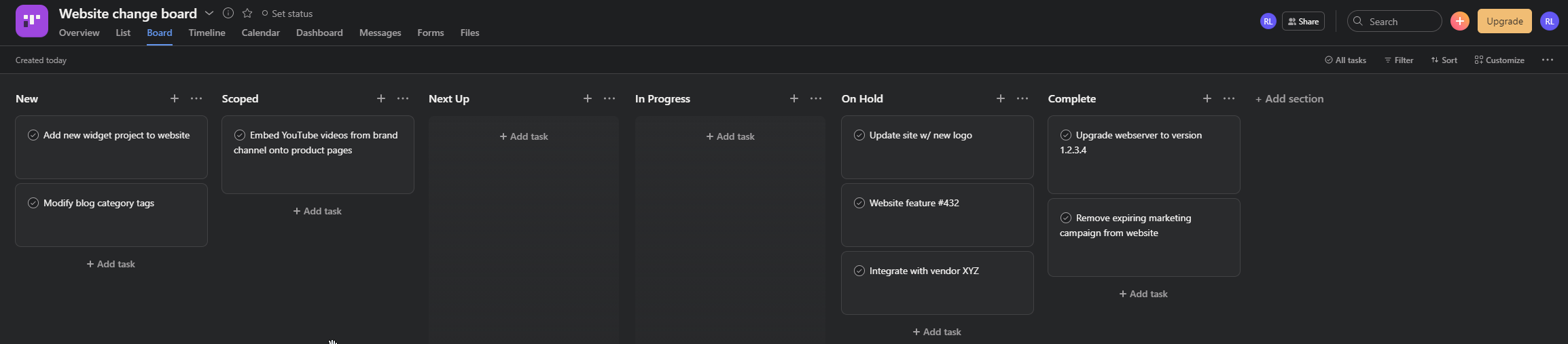Click the purple project color icon

[32, 21]
